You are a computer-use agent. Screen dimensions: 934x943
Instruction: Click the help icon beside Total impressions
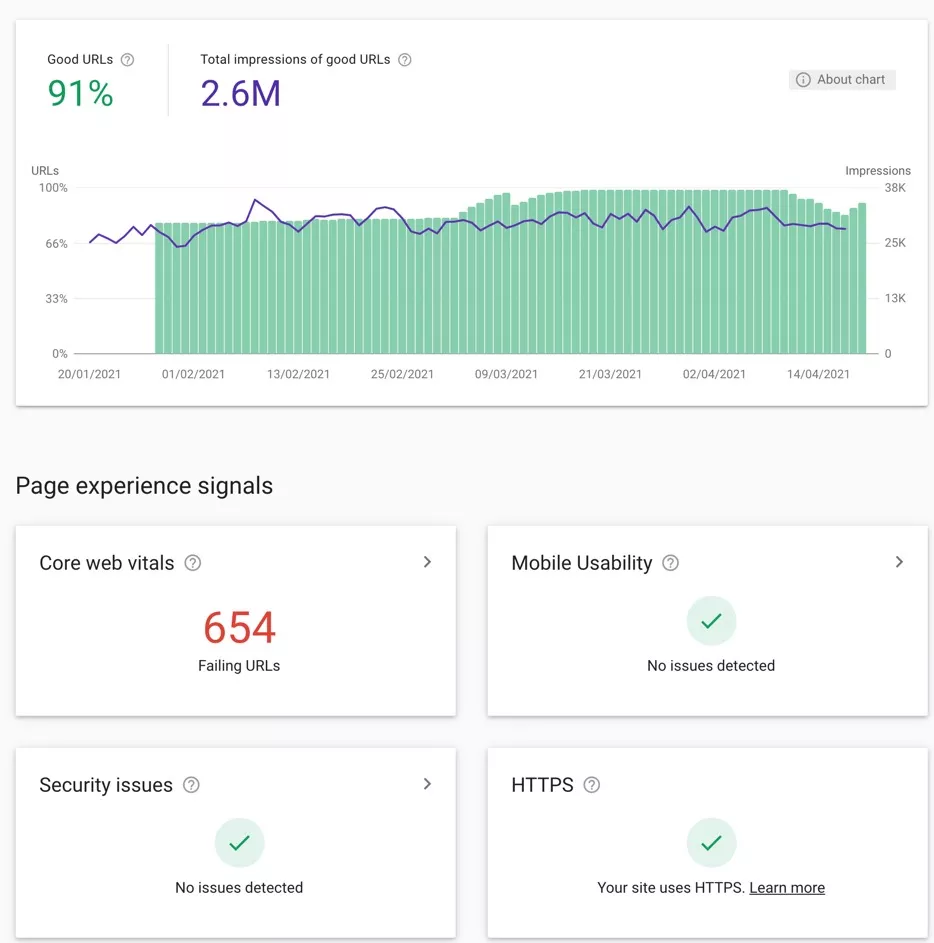point(404,59)
